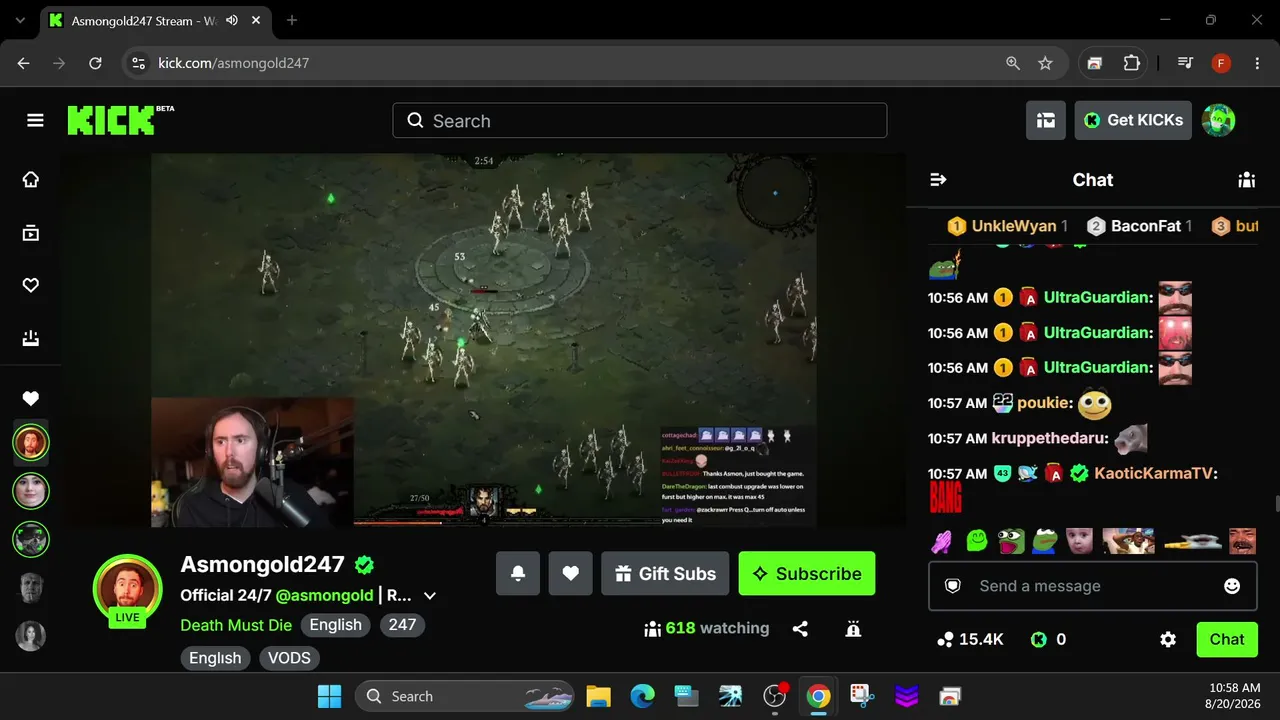Click the live stream video player
Viewport: 1280px width, 720px height.
click(x=483, y=340)
